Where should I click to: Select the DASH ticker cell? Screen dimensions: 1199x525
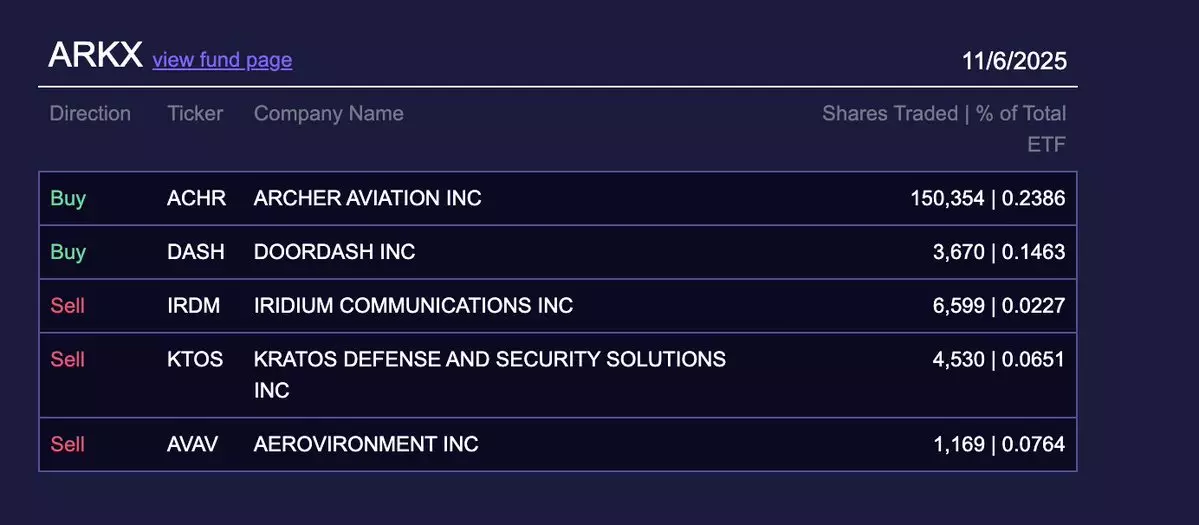point(196,252)
